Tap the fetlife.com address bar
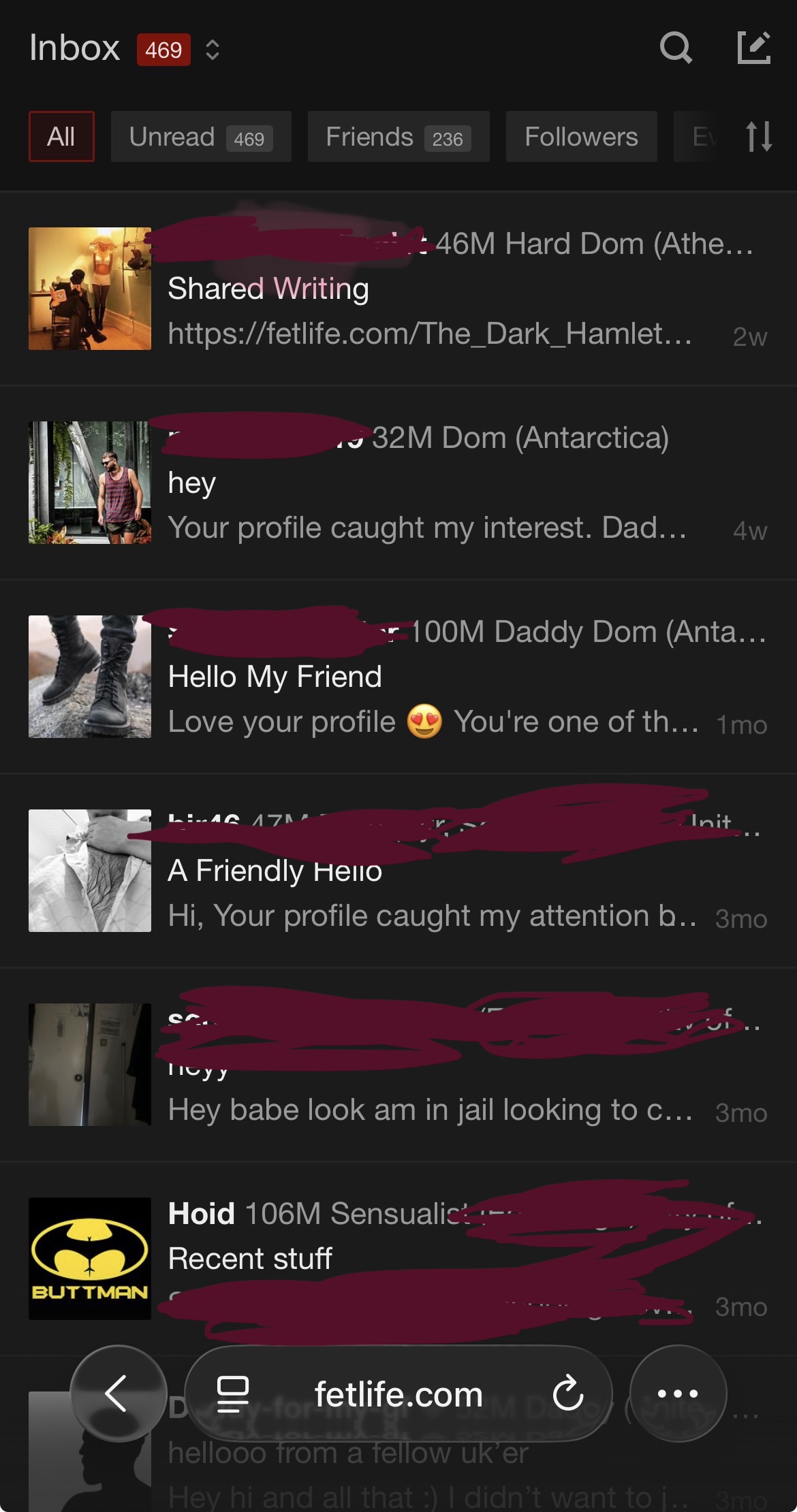 pyautogui.click(x=398, y=1394)
